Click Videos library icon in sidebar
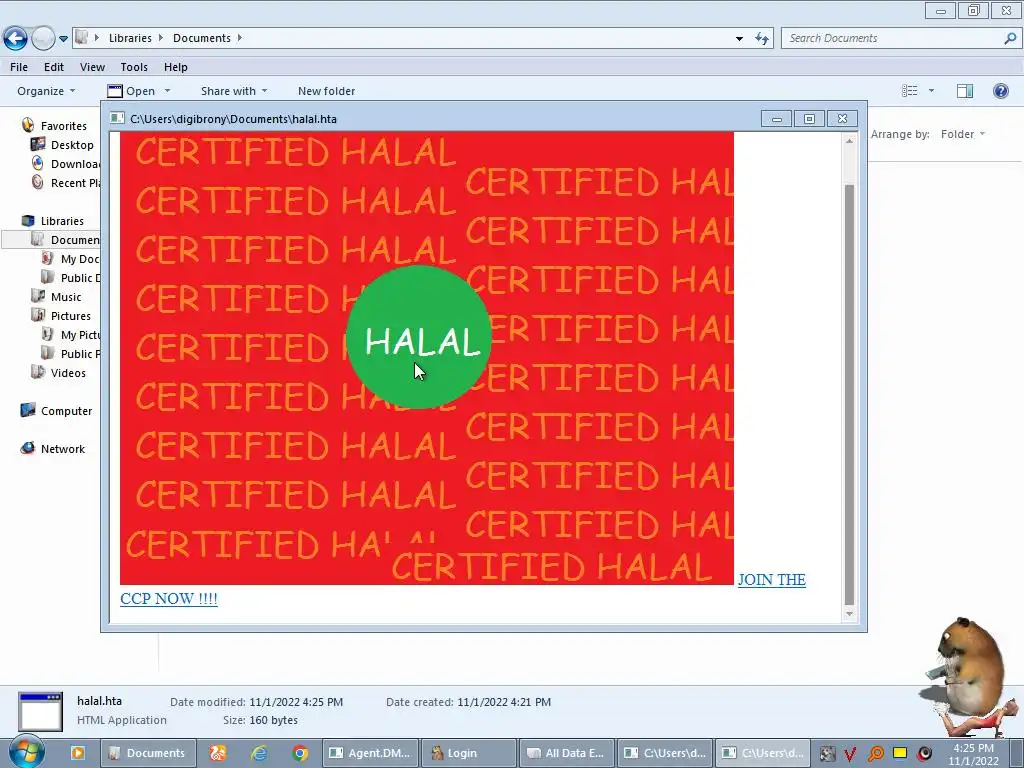Screen dimensions: 1024x768 pos(39,372)
